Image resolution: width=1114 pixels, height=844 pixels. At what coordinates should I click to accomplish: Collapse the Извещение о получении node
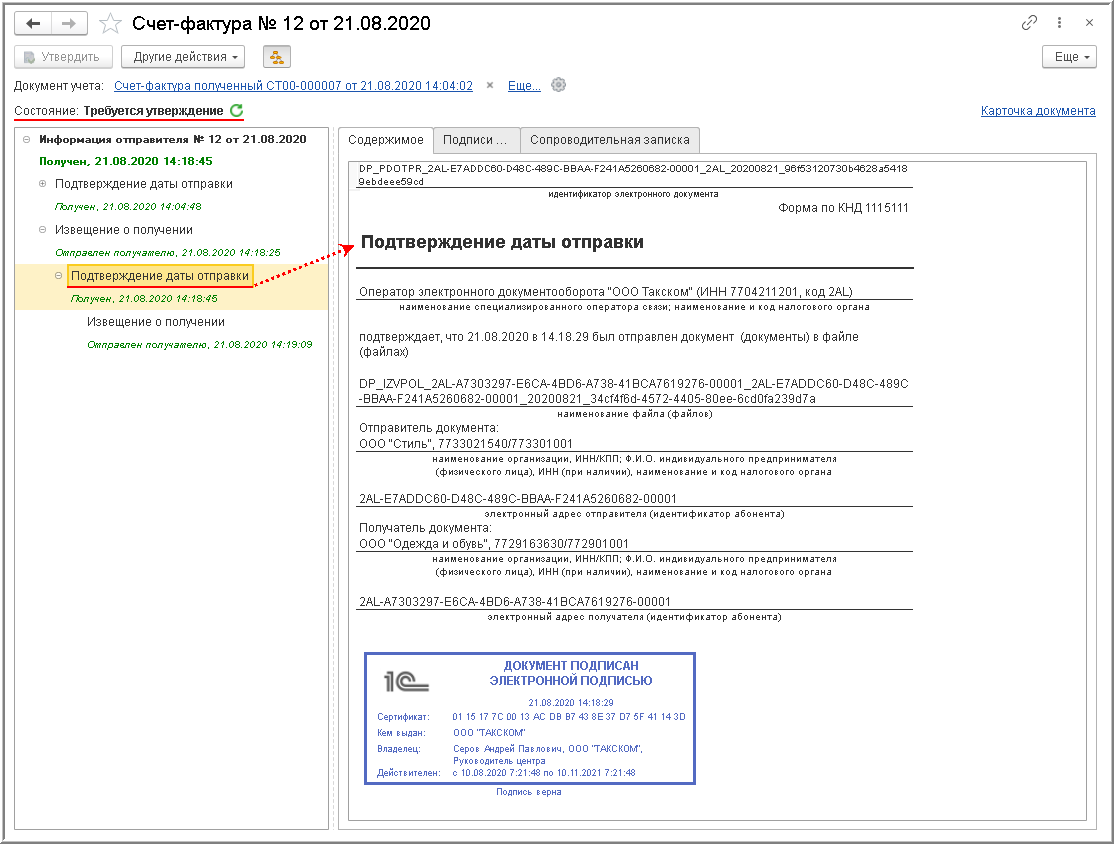43,229
